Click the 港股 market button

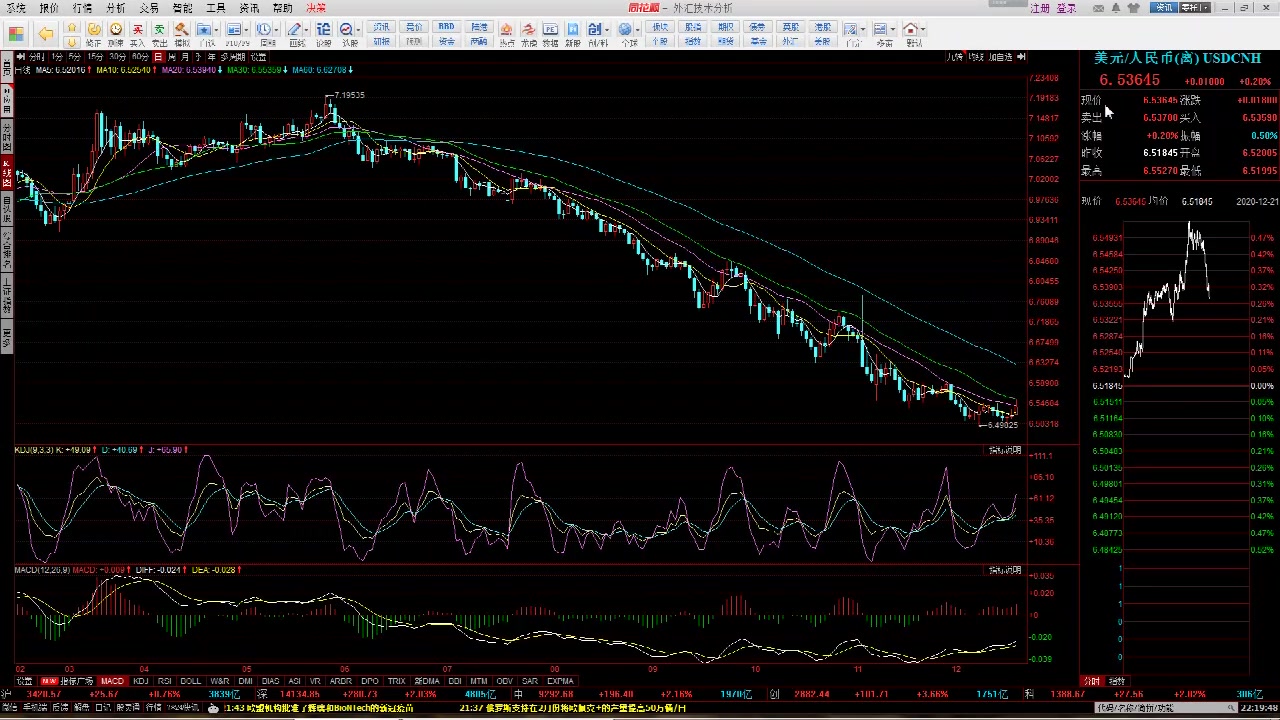[822, 27]
